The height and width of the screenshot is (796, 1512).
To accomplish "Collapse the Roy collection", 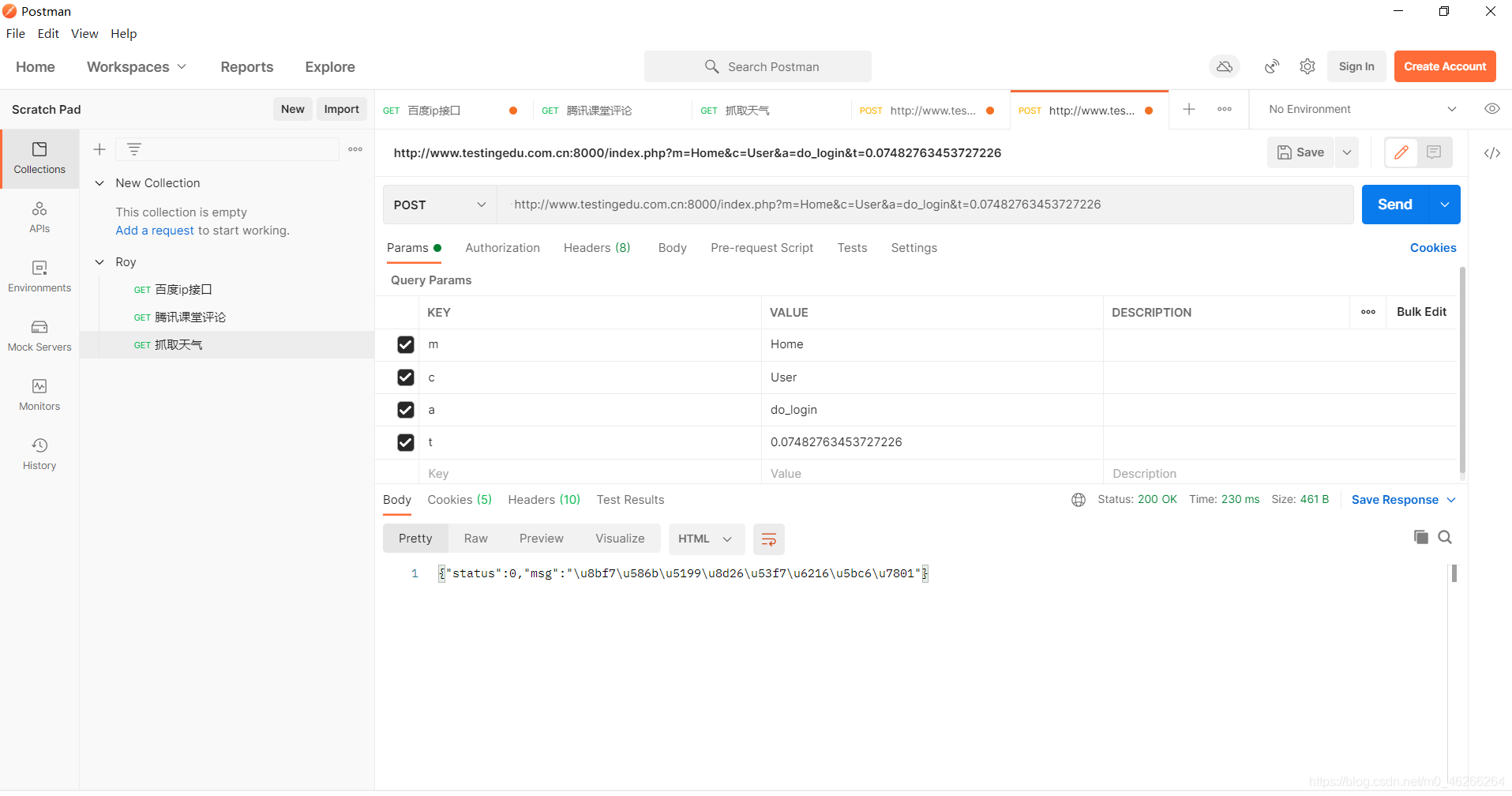I will click(x=99, y=262).
